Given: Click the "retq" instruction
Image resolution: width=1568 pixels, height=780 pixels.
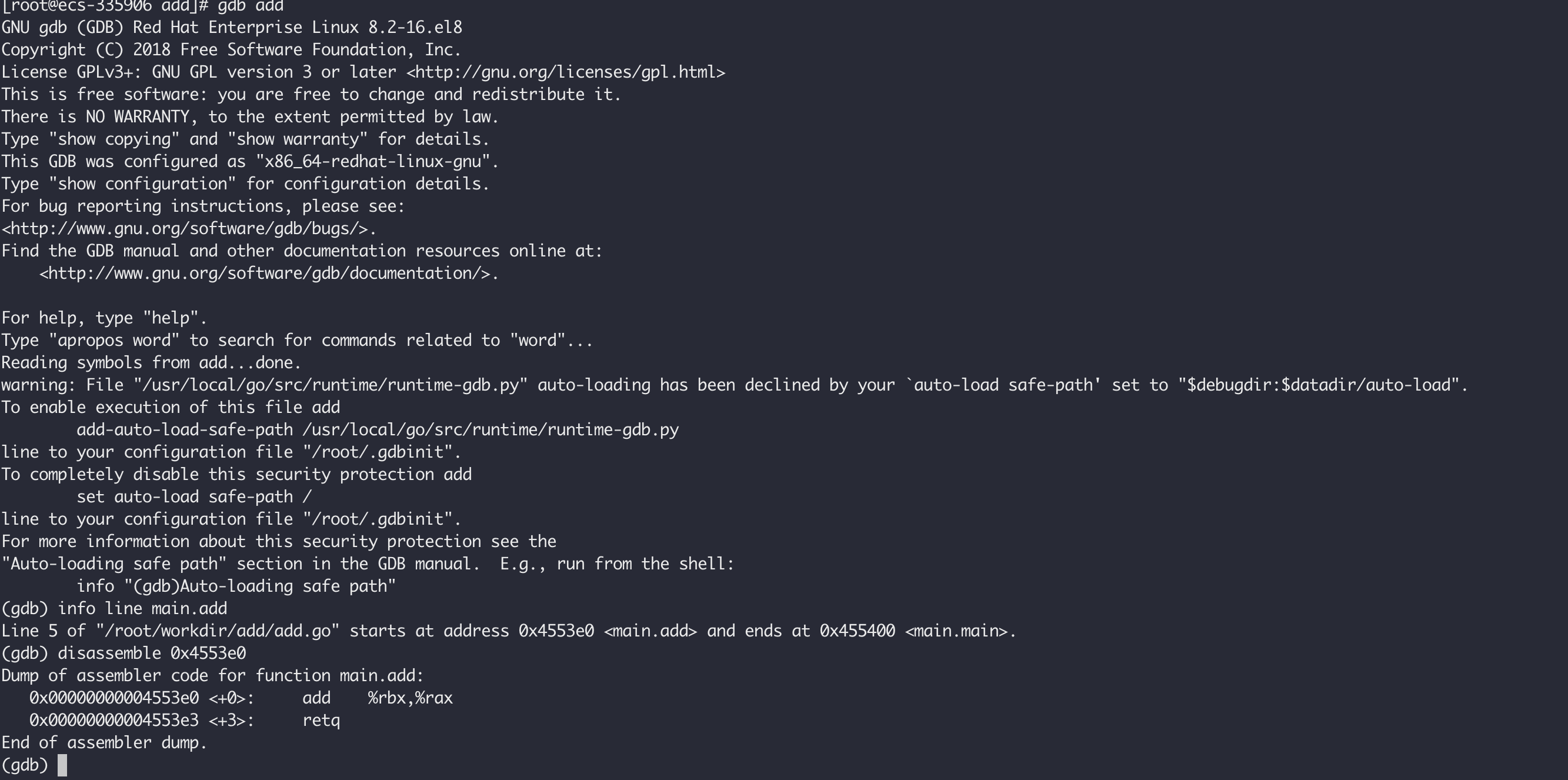Looking at the screenshot, I should click(321, 721).
